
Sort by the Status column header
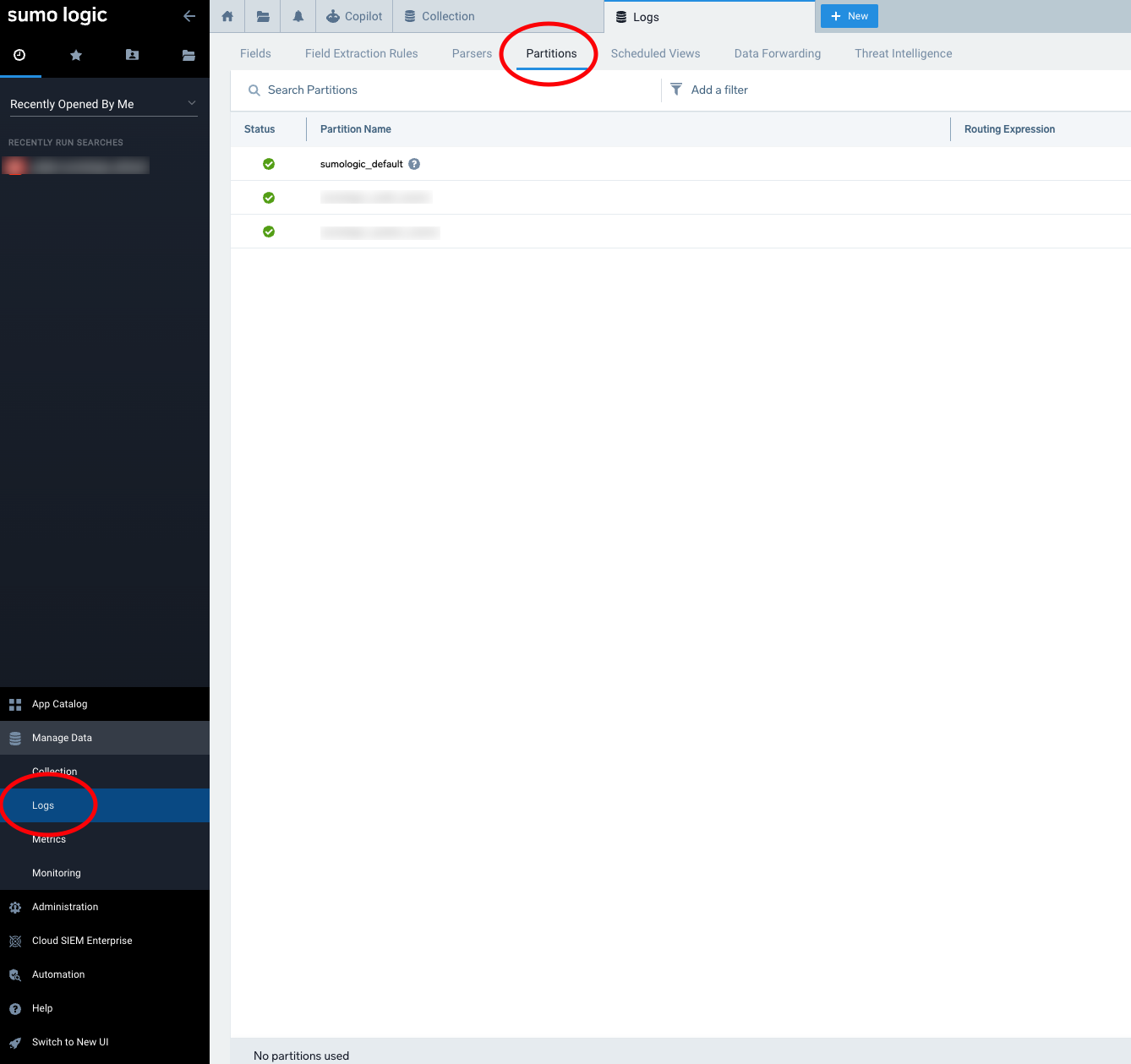click(260, 129)
